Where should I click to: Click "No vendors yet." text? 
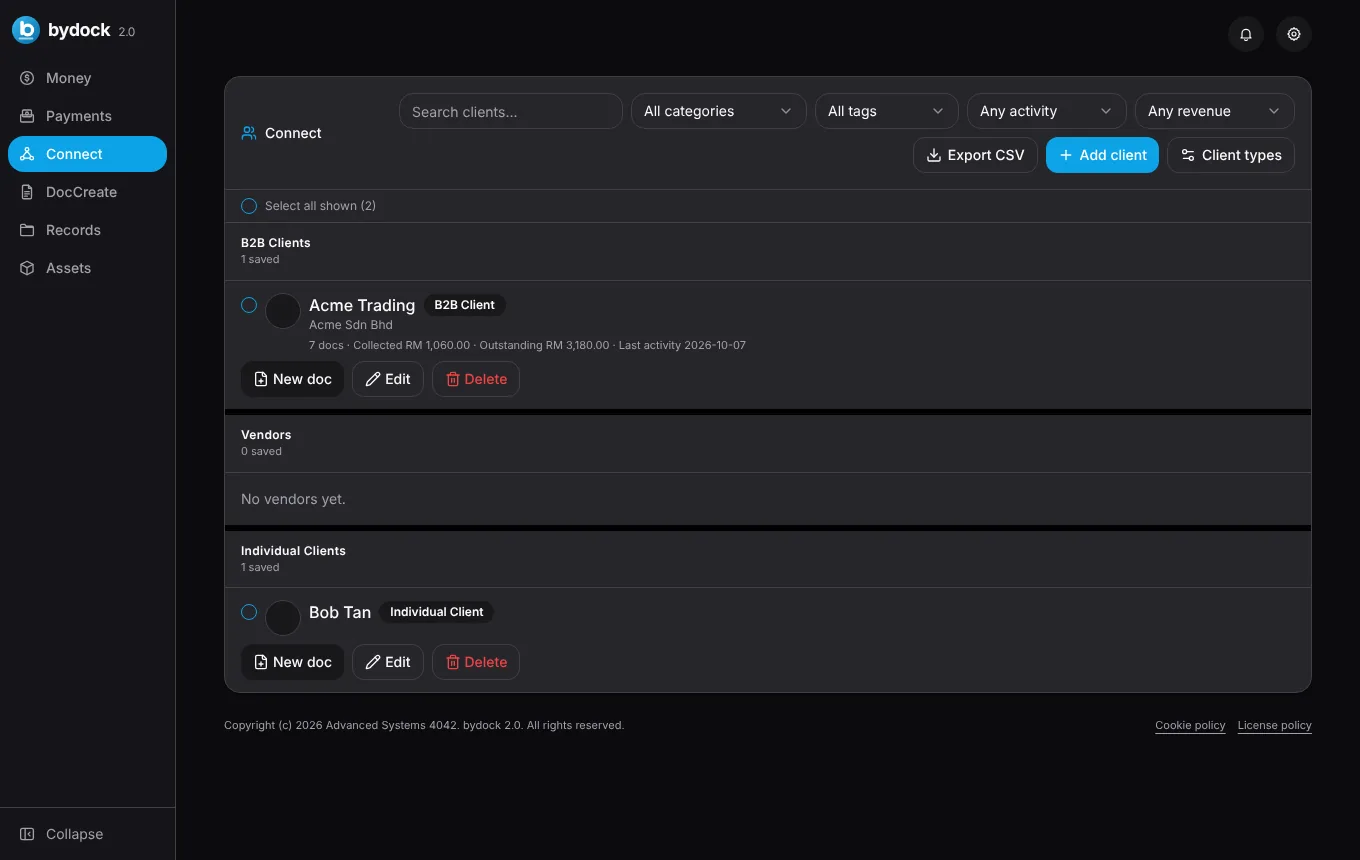tap(293, 499)
